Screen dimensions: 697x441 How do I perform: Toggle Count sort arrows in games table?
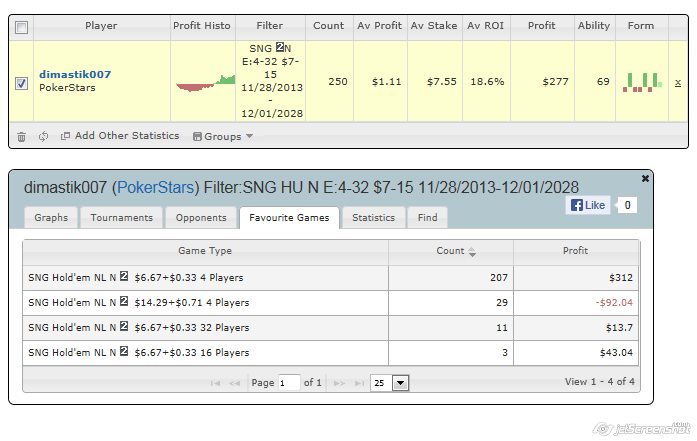pos(472,252)
